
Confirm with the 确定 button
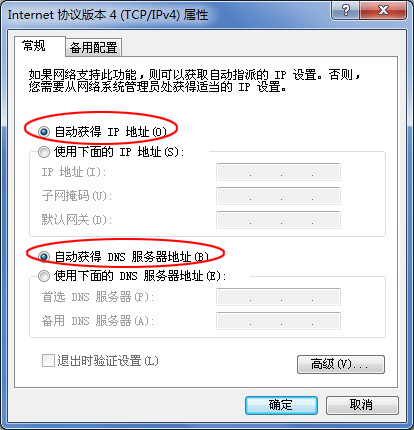[281, 405]
